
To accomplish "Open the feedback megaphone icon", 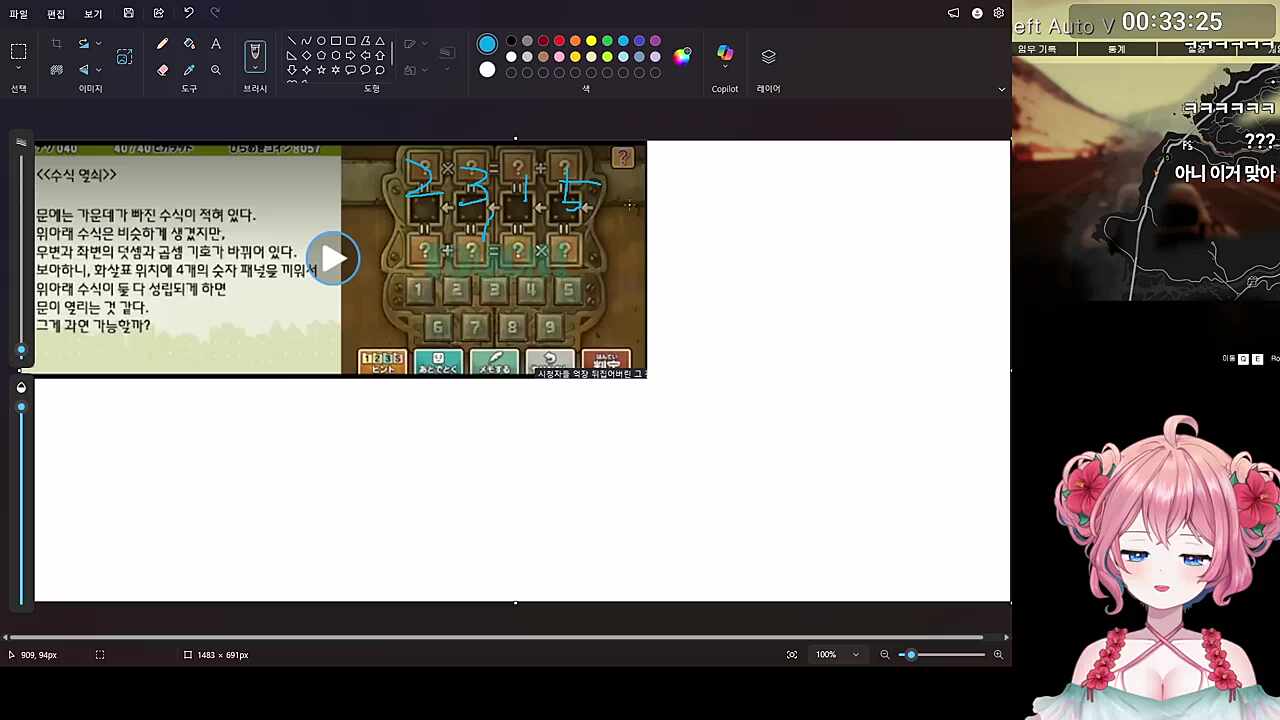I will point(953,13).
